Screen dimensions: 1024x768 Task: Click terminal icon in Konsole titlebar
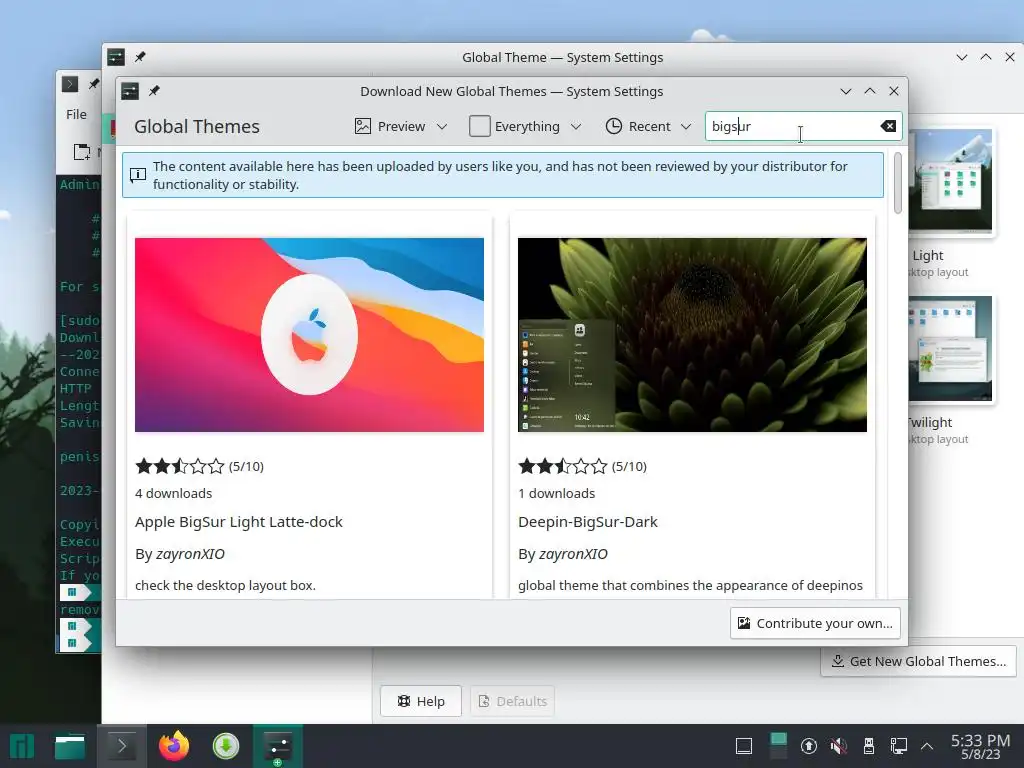(70, 84)
